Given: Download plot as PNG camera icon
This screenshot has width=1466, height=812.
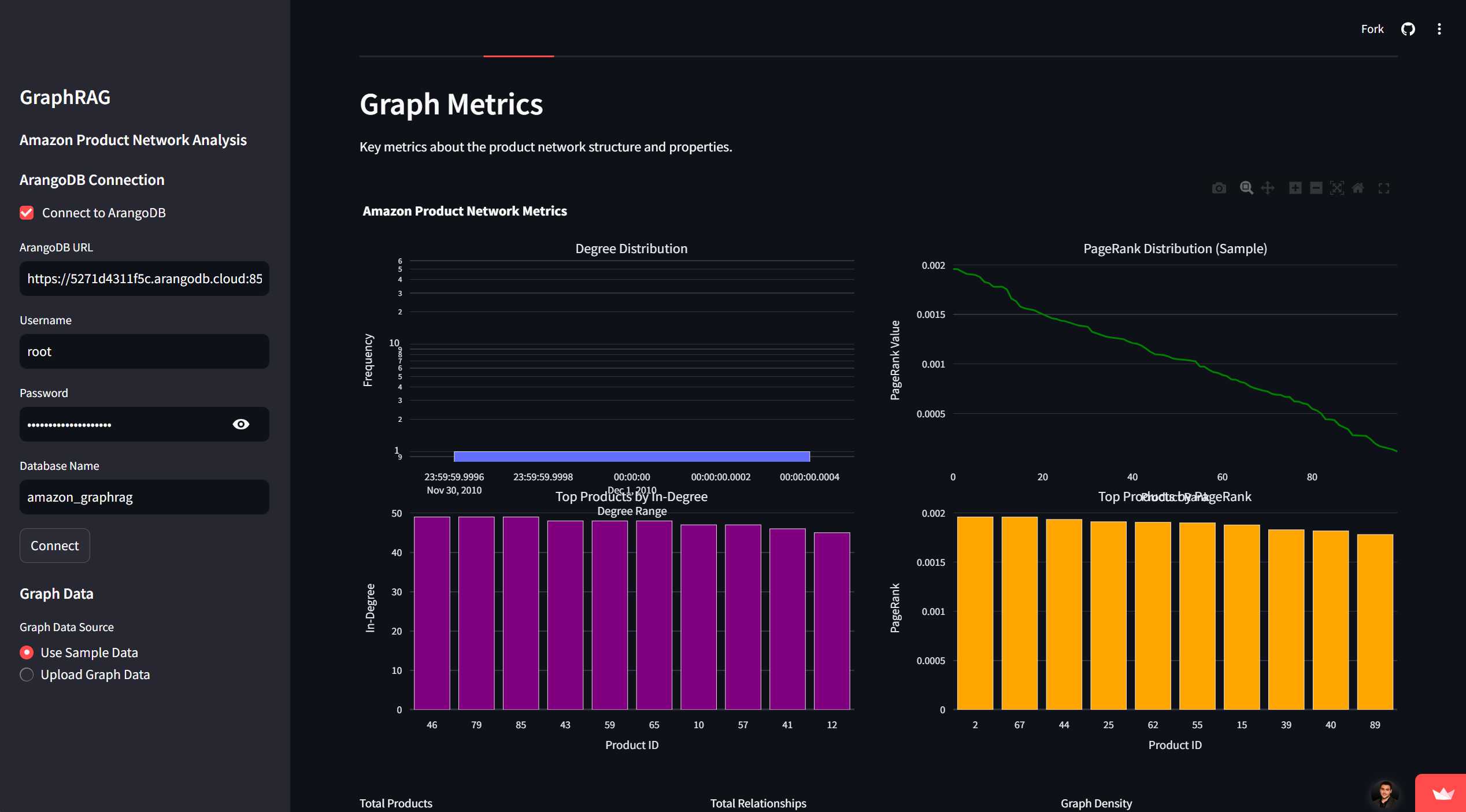Looking at the screenshot, I should (1219, 188).
